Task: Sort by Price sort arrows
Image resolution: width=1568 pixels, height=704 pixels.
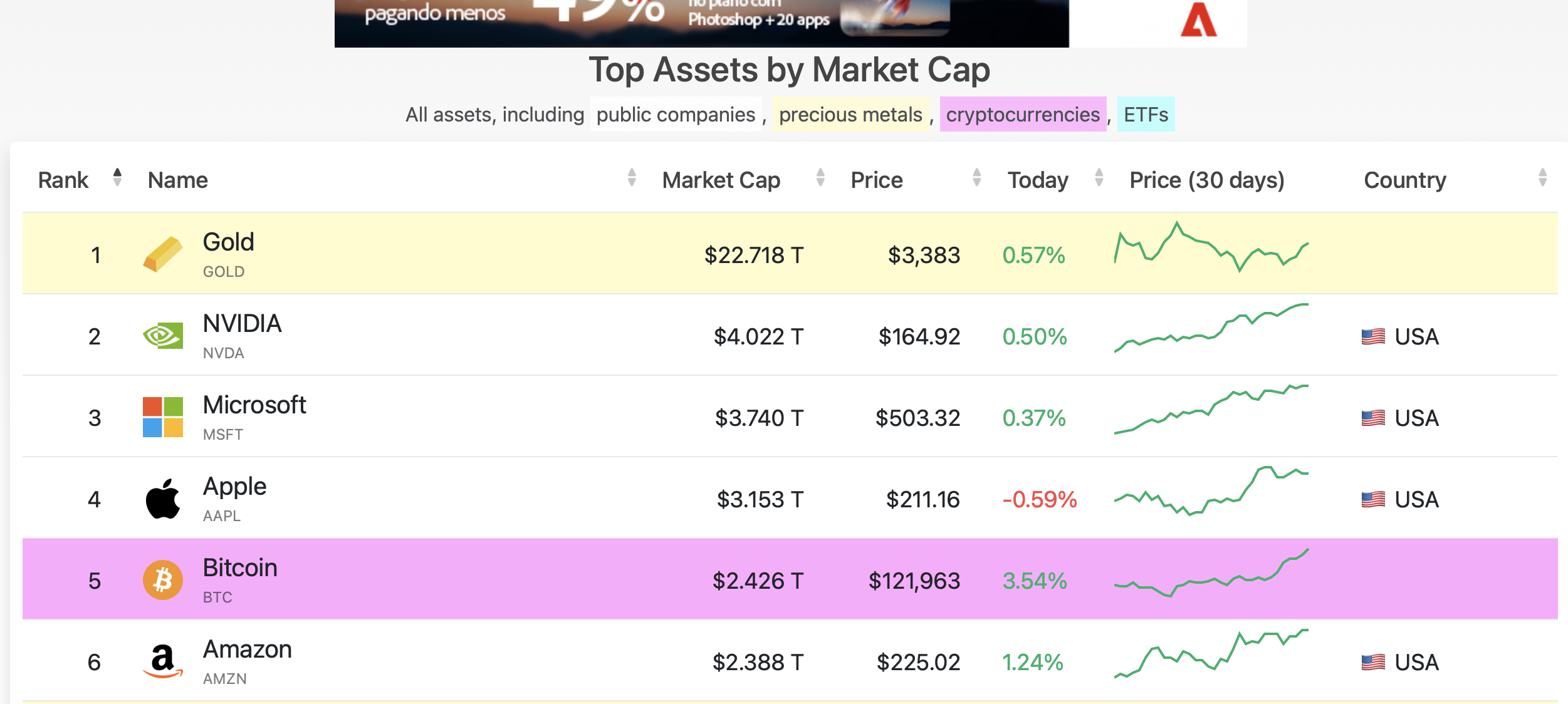Action: click(x=976, y=178)
